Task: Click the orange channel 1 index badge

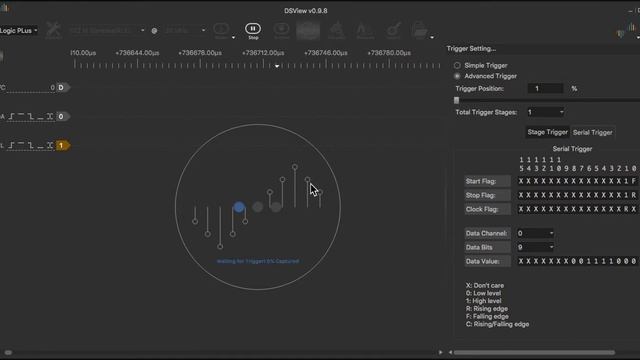Action: pos(62,146)
